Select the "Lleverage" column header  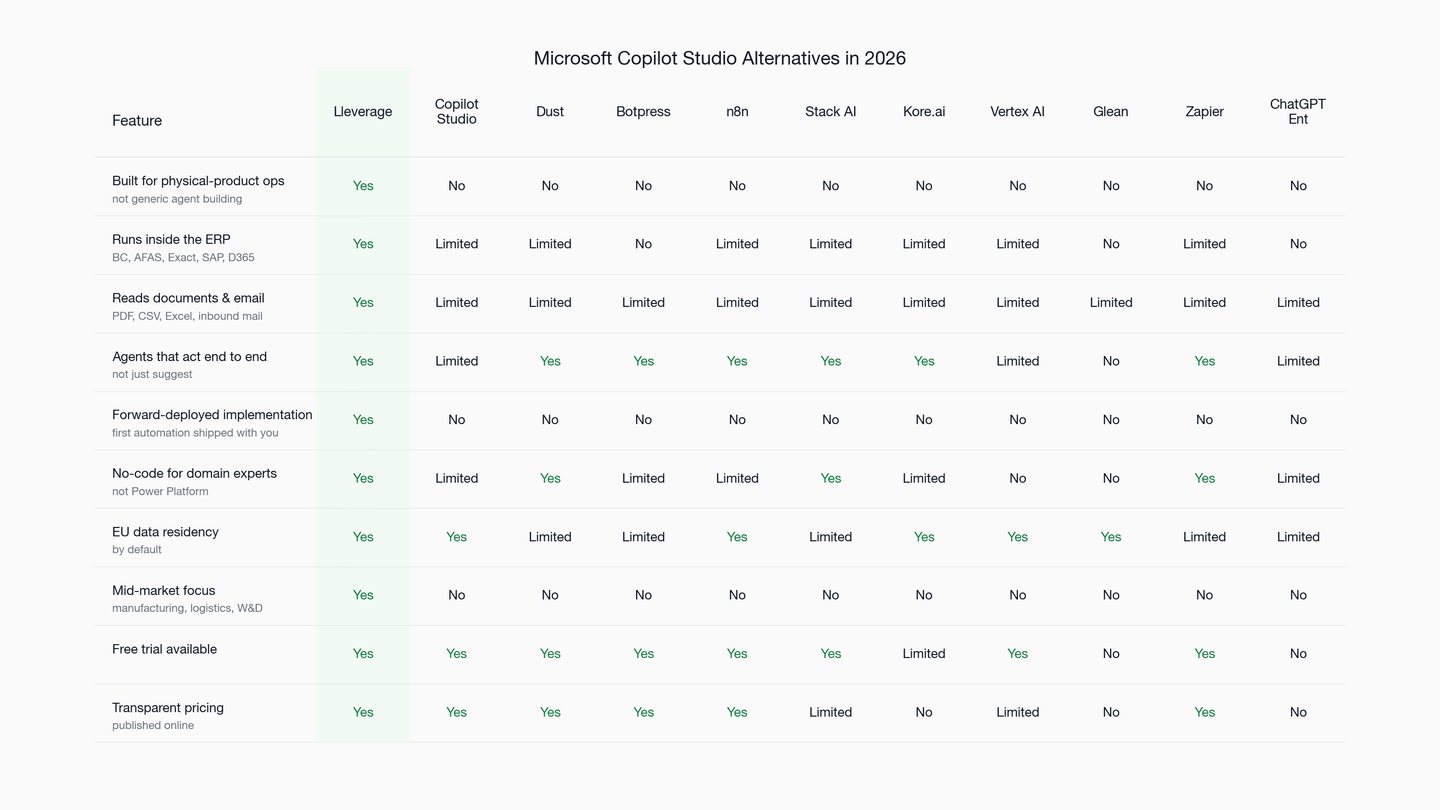click(x=363, y=112)
